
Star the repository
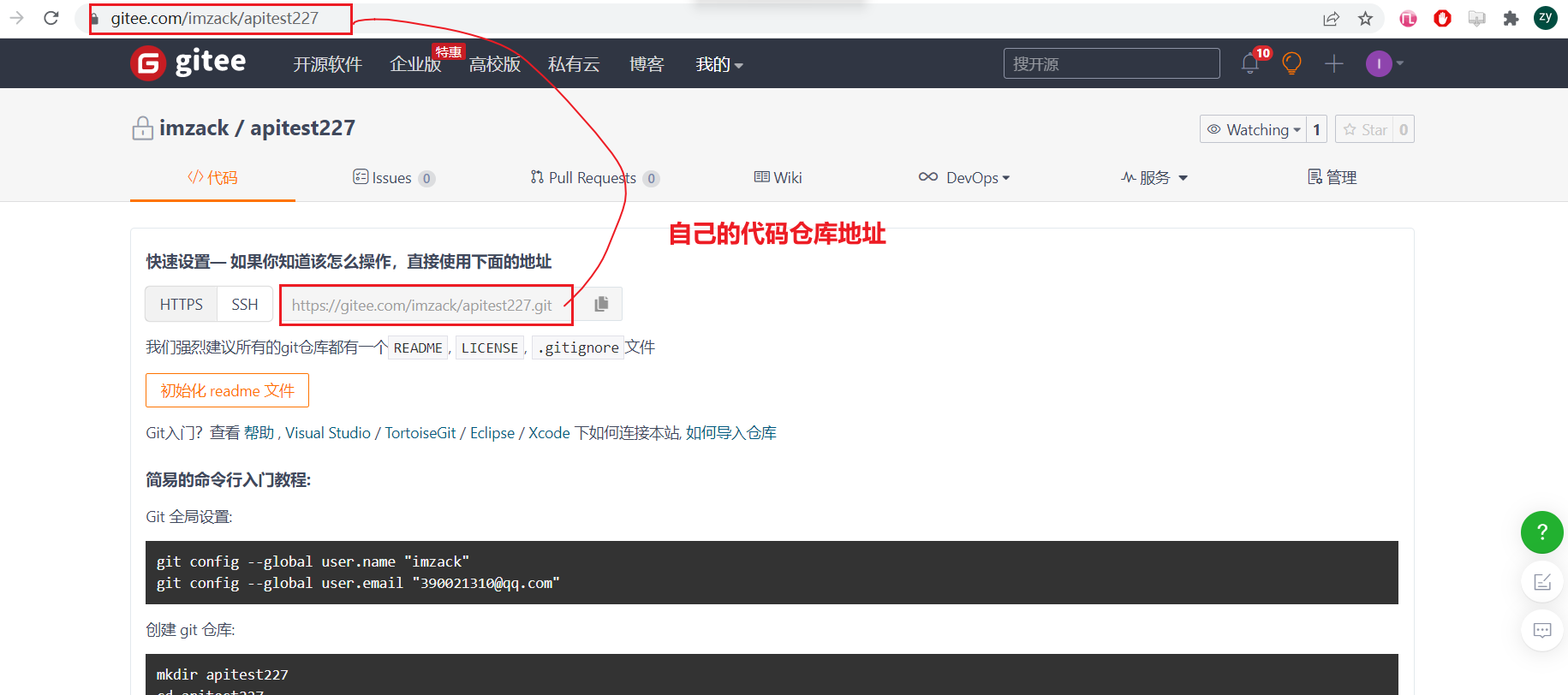1365,129
